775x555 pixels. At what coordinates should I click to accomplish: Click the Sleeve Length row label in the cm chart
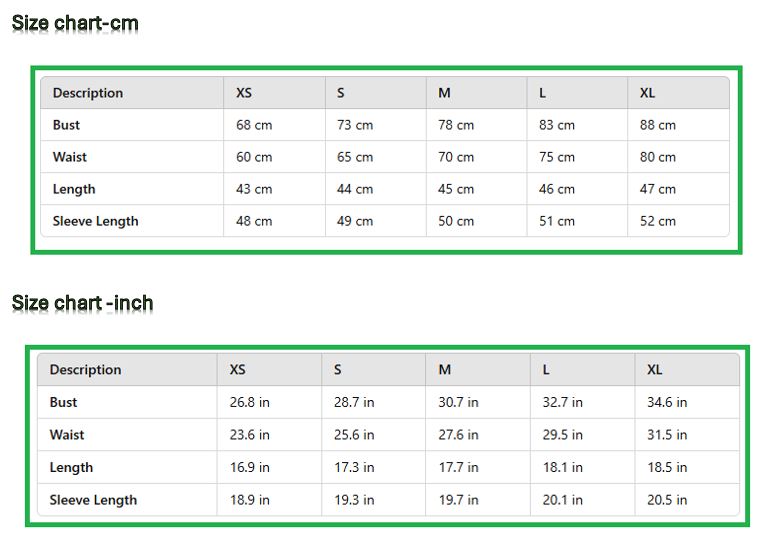(x=96, y=221)
